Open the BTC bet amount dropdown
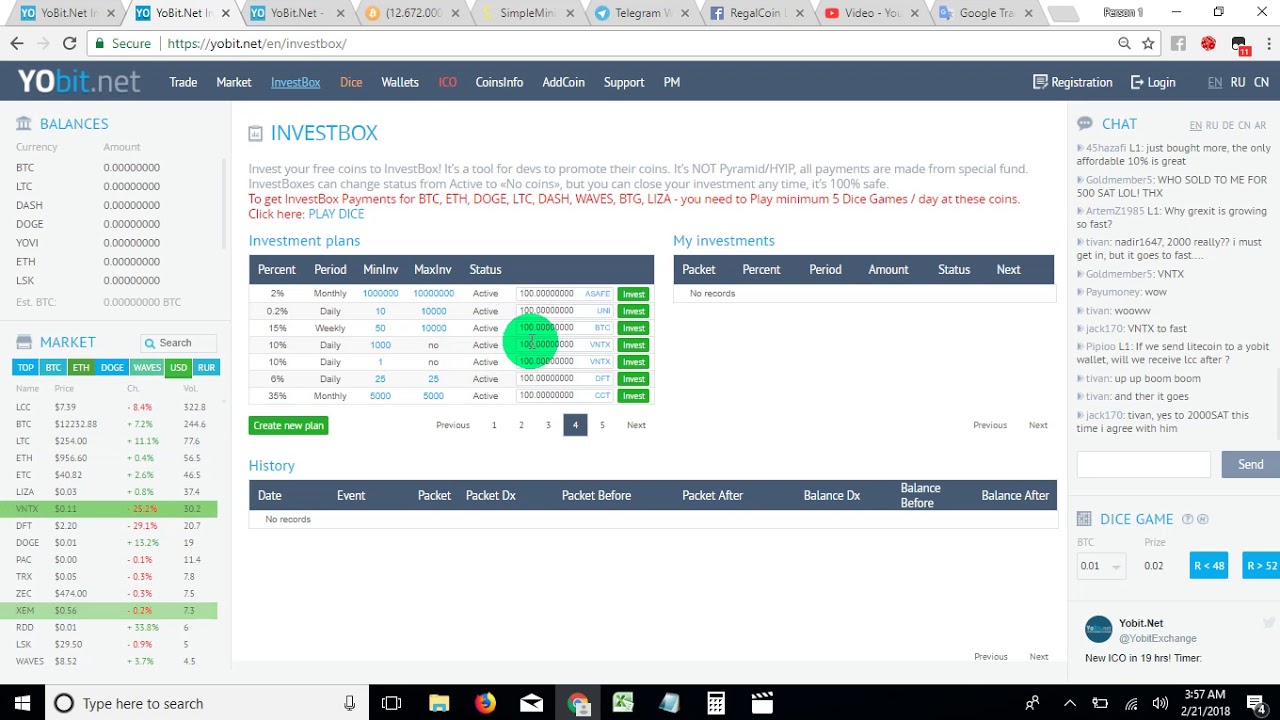 point(1101,566)
